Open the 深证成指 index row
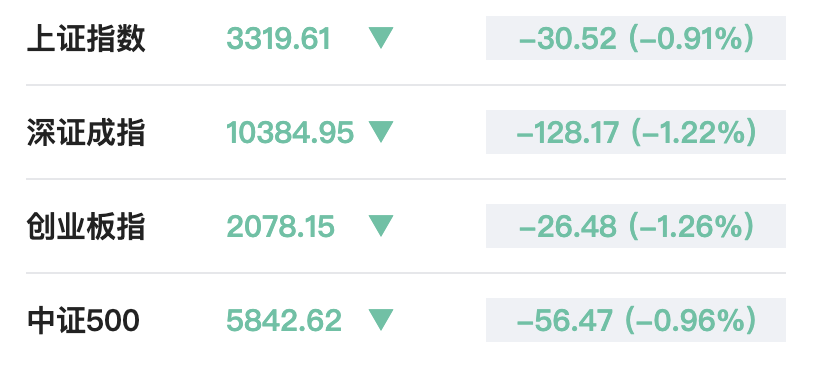The height and width of the screenshot is (376, 814). click(x=406, y=132)
